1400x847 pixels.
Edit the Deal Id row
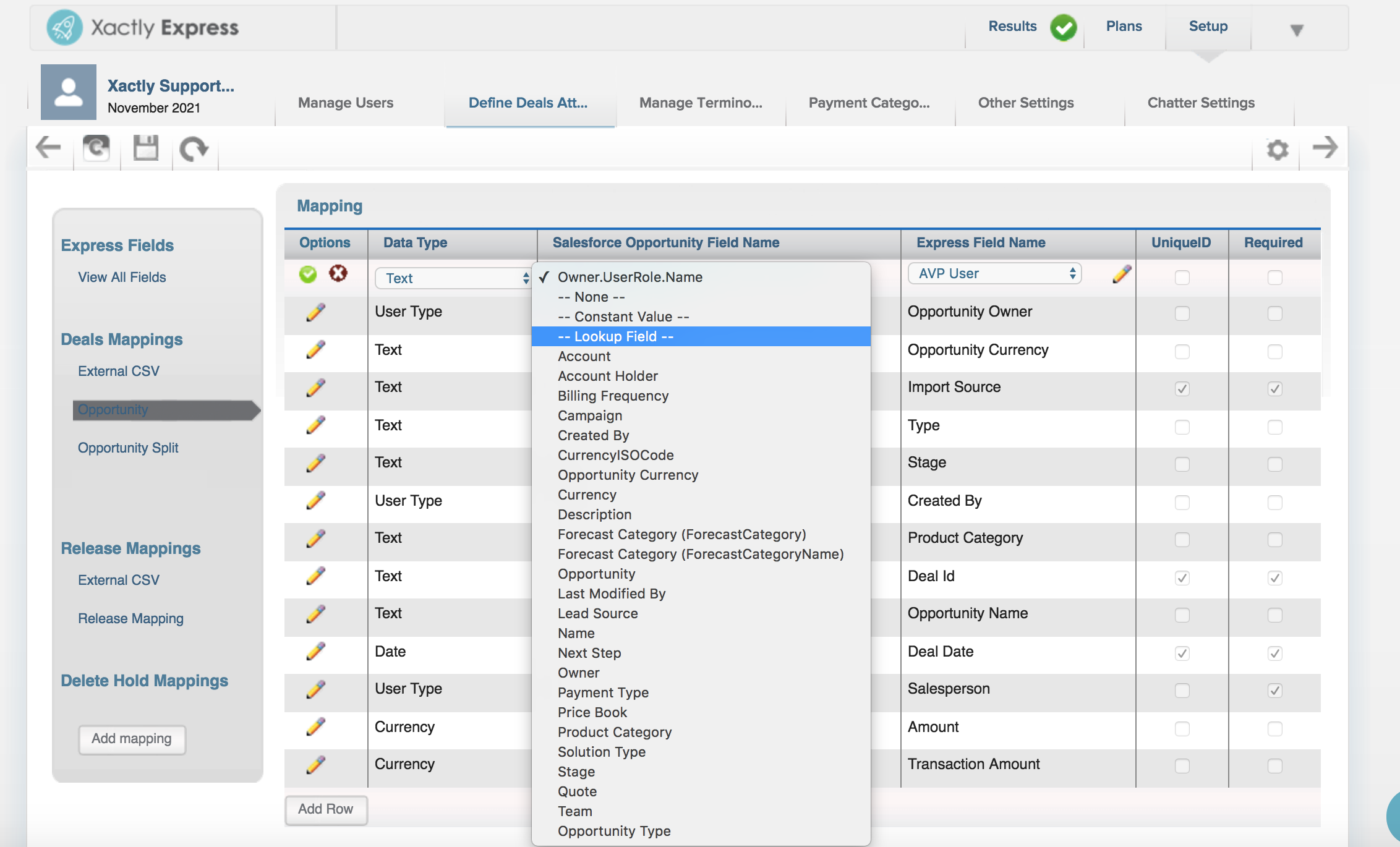(315, 576)
